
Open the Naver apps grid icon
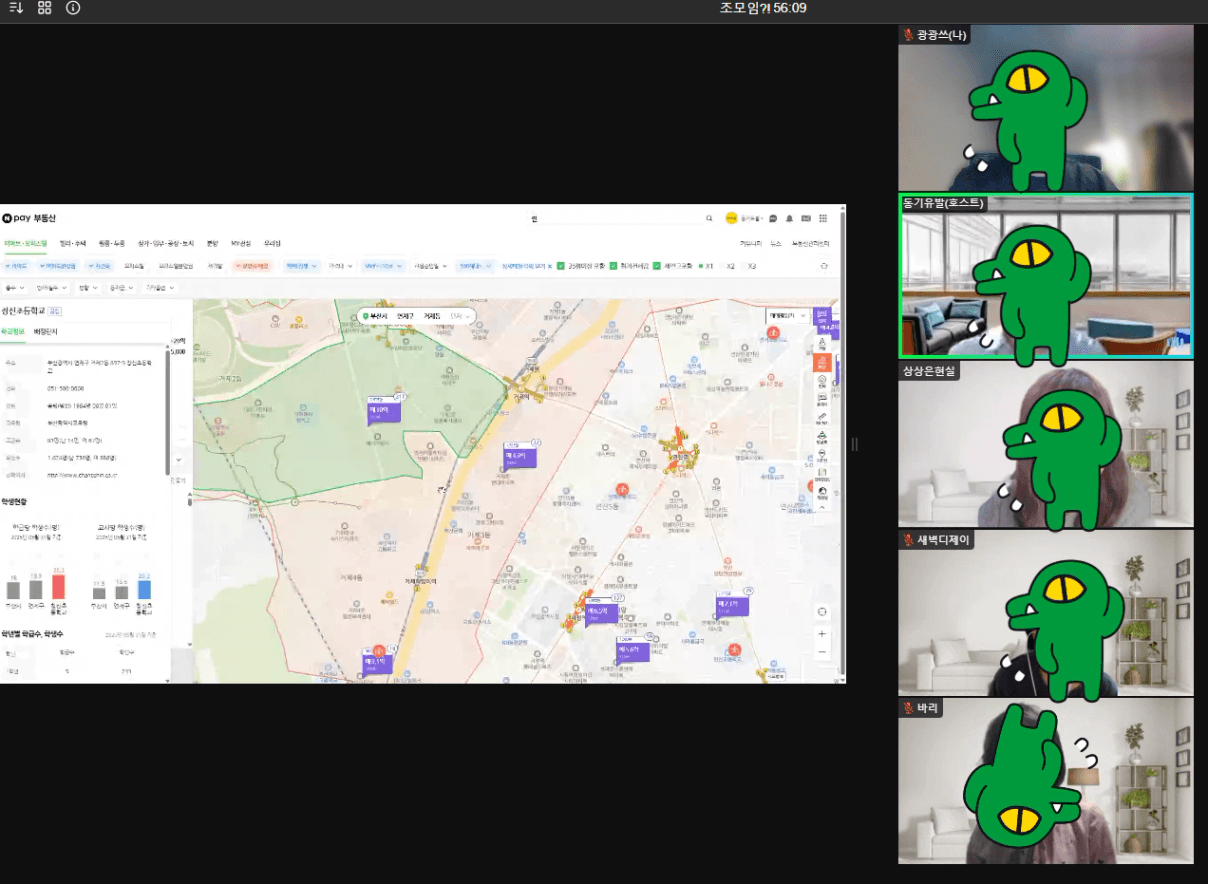pyautogui.click(x=823, y=218)
